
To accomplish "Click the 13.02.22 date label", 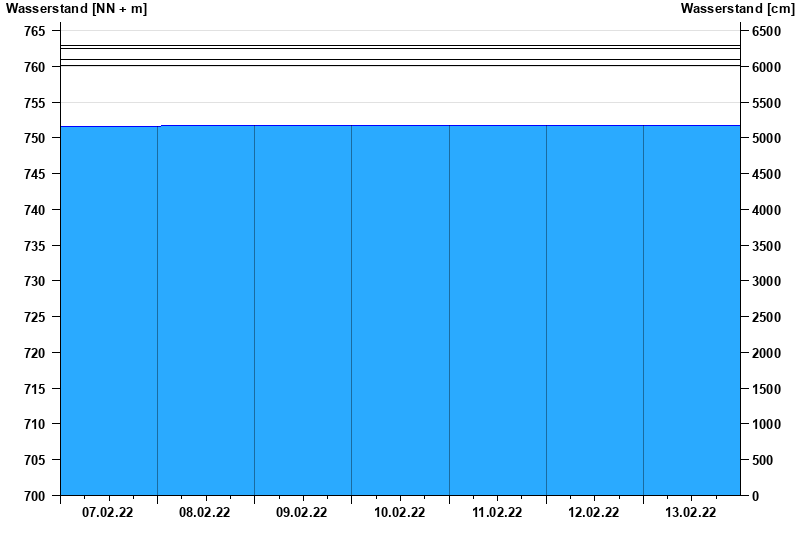I will [691, 513].
